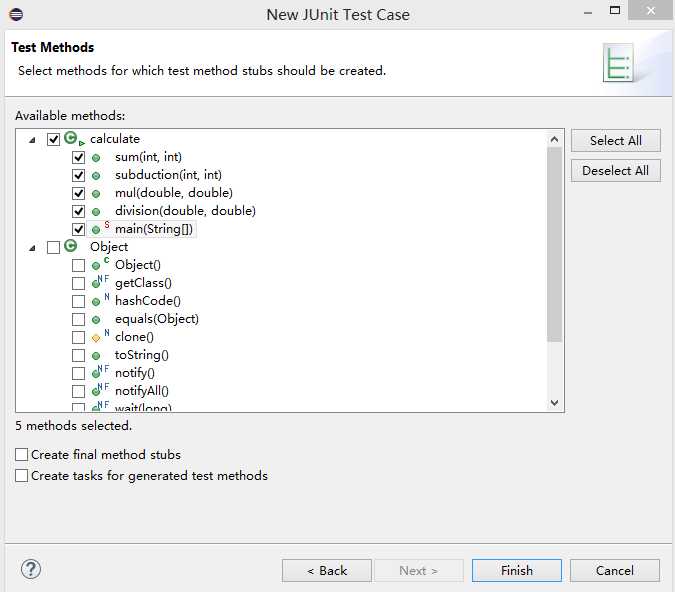Click the methods list scrollbar thumb
This screenshot has height=592, width=675.
tap(554, 244)
